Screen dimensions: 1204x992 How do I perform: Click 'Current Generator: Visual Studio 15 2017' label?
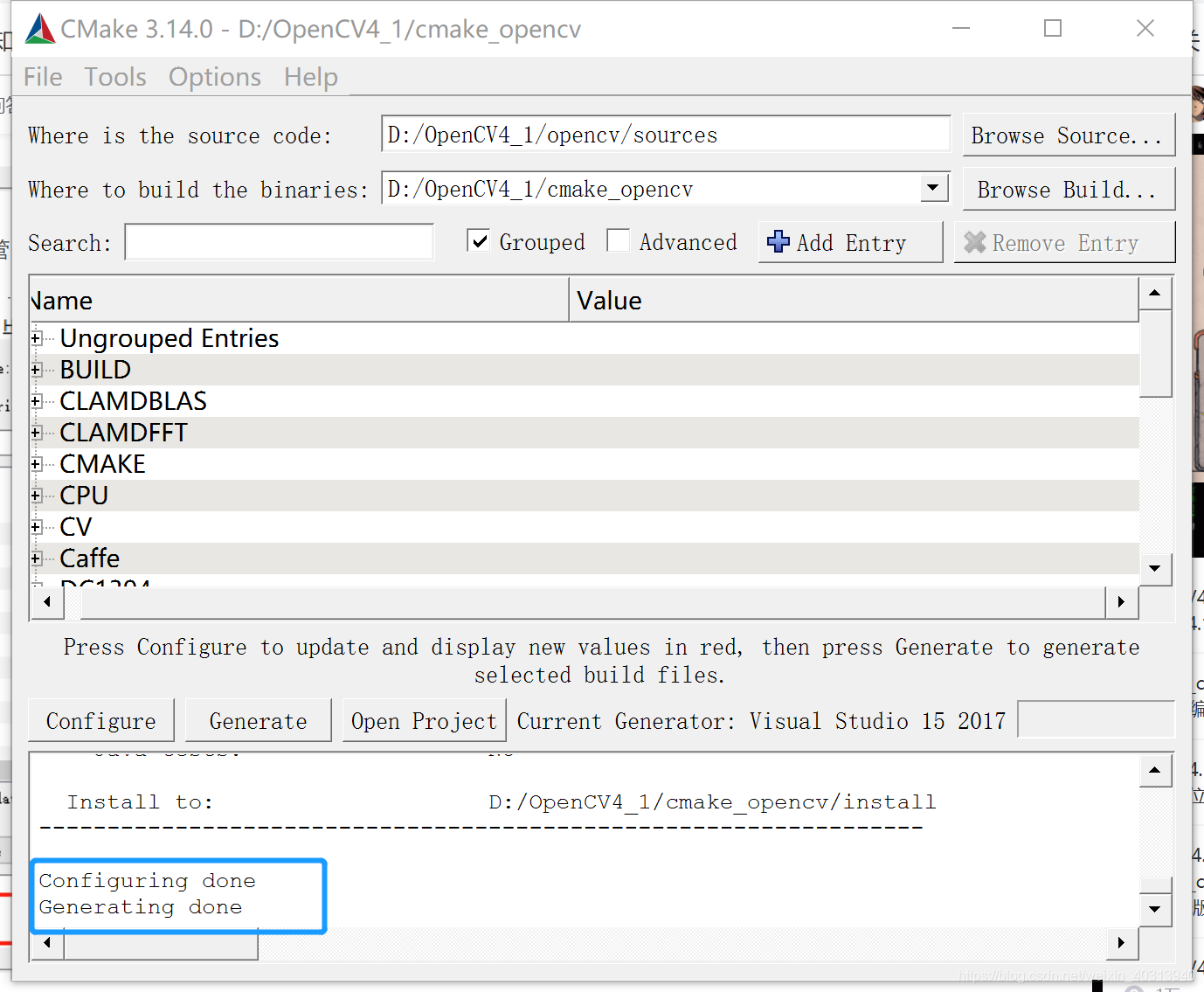(761, 721)
